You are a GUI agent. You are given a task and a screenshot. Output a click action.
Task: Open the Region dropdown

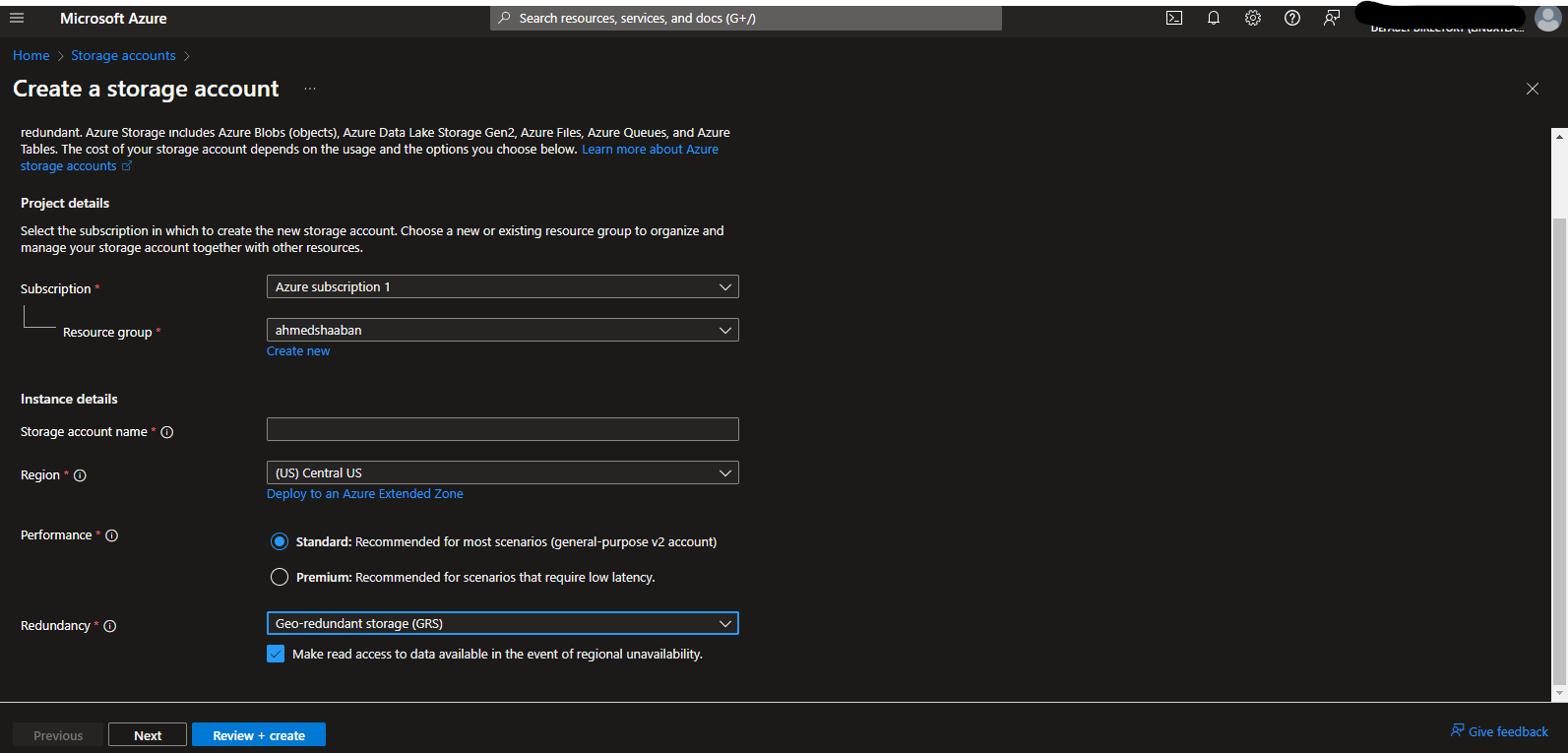coord(503,472)
